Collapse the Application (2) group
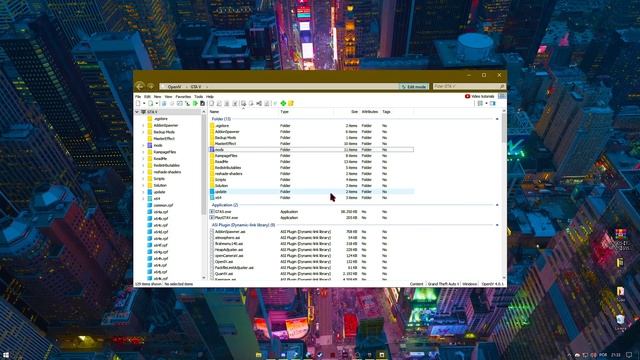The width and height of the screenshot is (640, 360). 497,205
